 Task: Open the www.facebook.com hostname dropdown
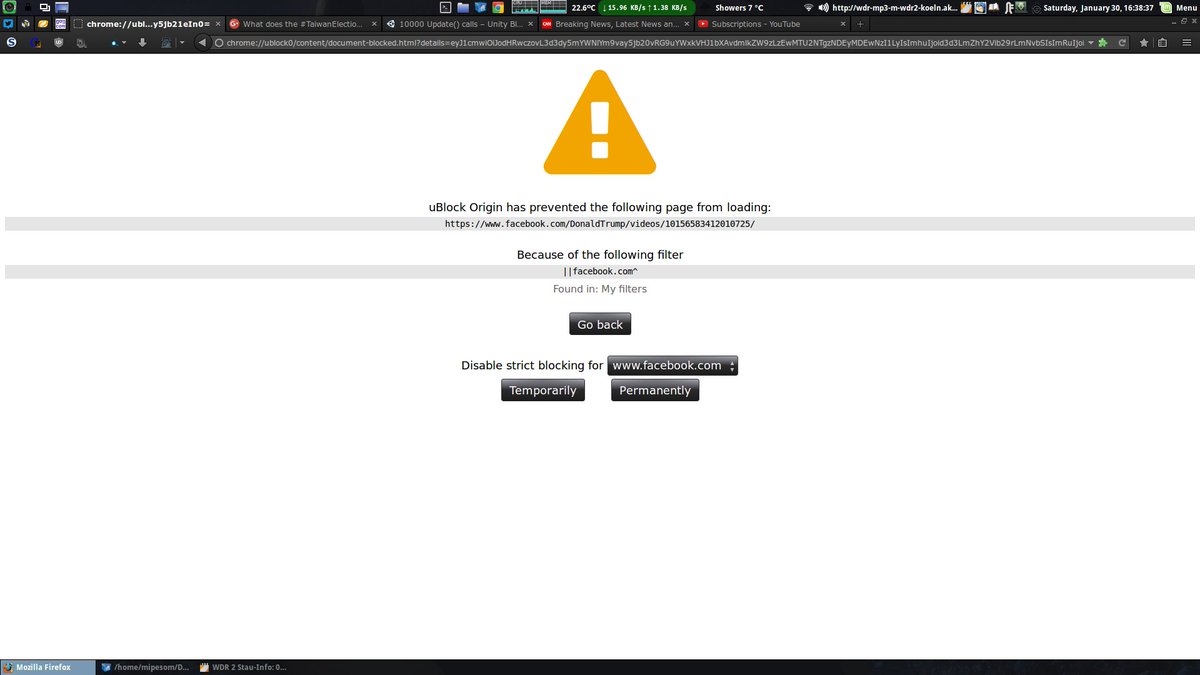pyautogui.click(x=672, y=366)
